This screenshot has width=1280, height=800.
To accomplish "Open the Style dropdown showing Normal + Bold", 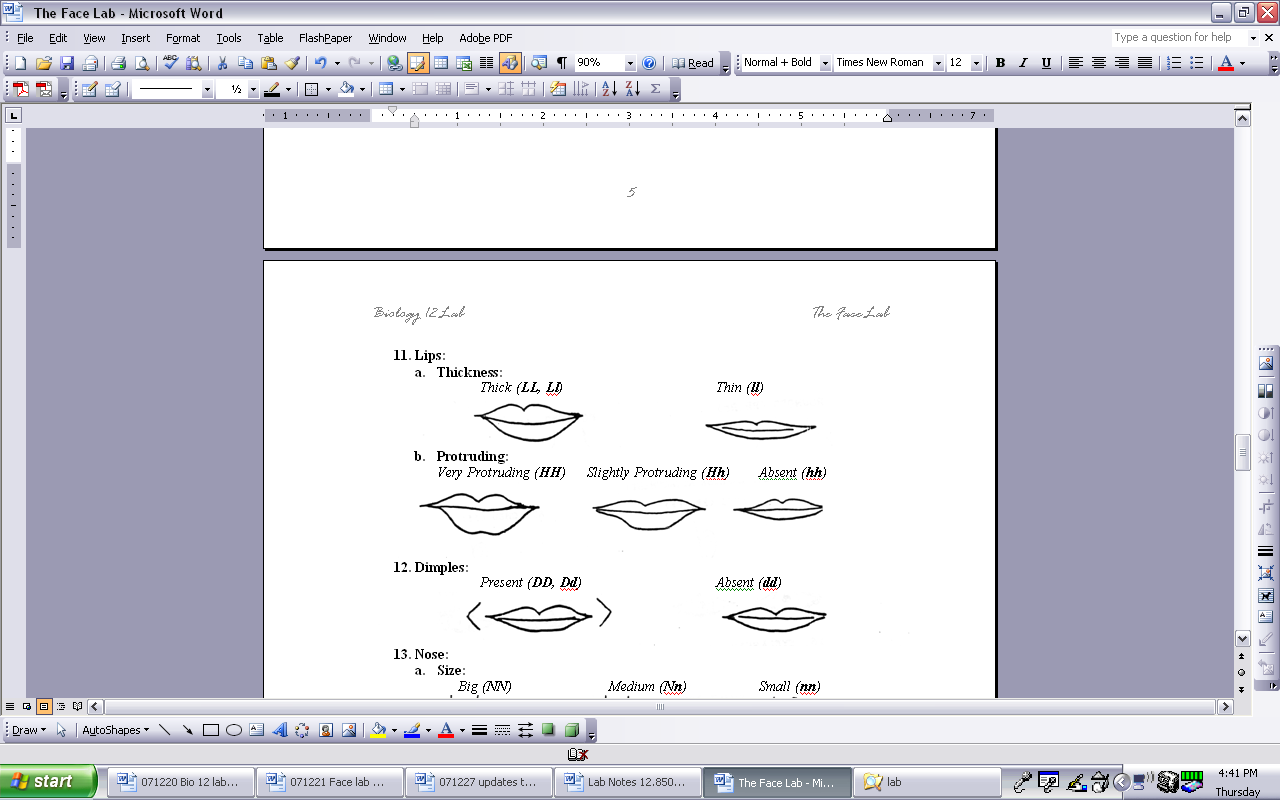I will click(825, 63).
